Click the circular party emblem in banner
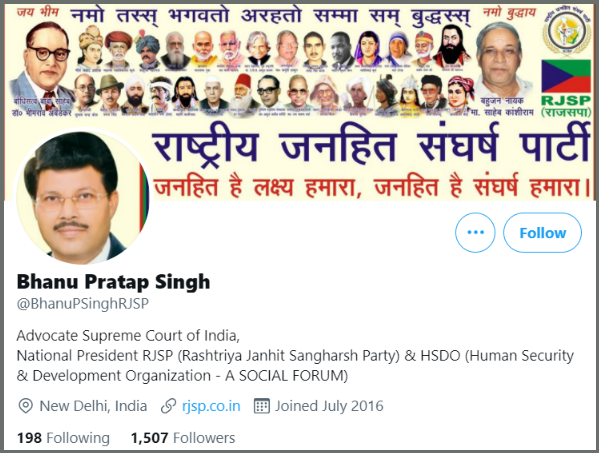Screen dimensions: 599x453 tap(566, 31)
